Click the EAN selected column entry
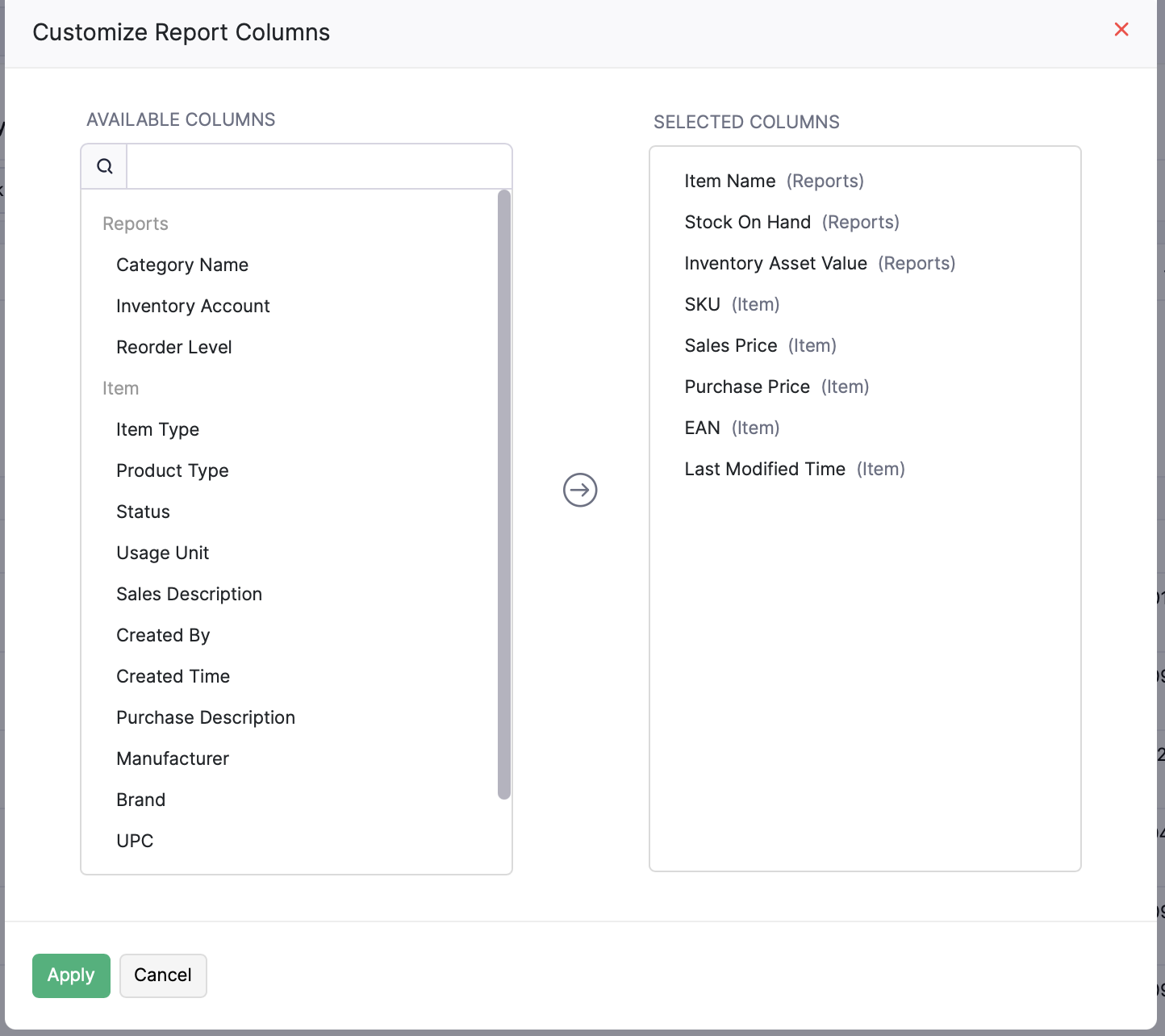Screen dimensions: 1165x1036 (702, 428)
